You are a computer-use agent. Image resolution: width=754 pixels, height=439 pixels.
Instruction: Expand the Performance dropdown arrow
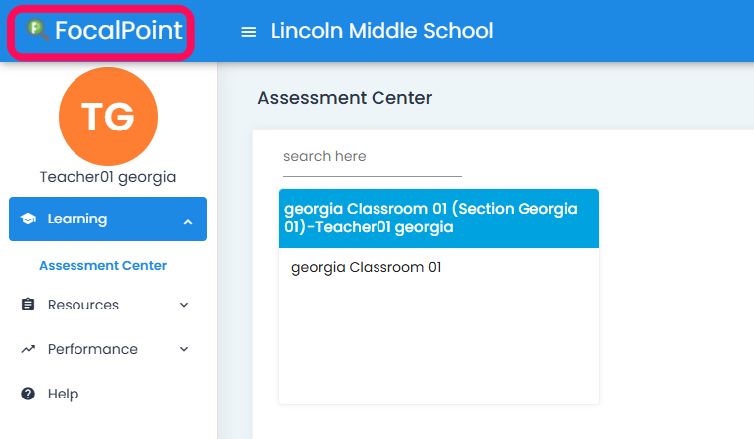pos(184,349)
